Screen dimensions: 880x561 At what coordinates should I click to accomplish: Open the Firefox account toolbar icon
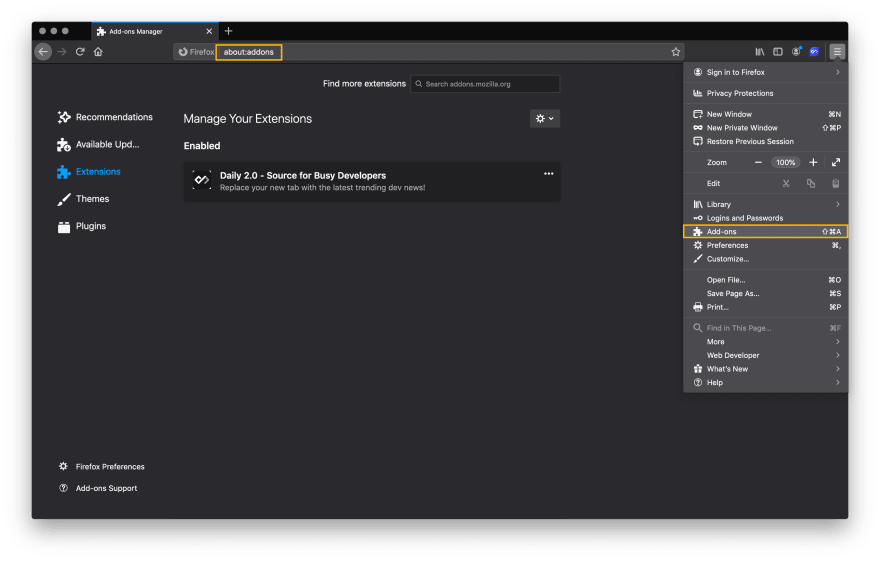796,52
